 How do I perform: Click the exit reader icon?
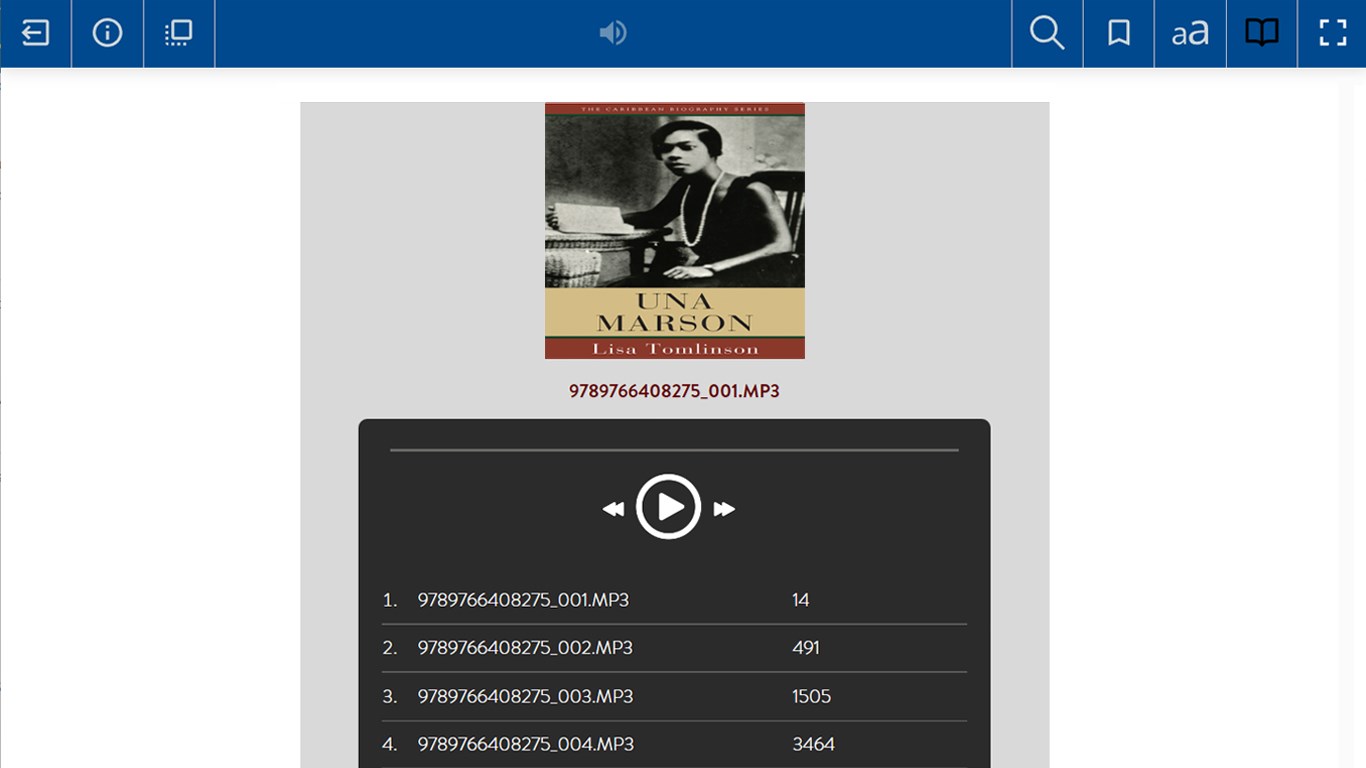click(x=35, y=33)
